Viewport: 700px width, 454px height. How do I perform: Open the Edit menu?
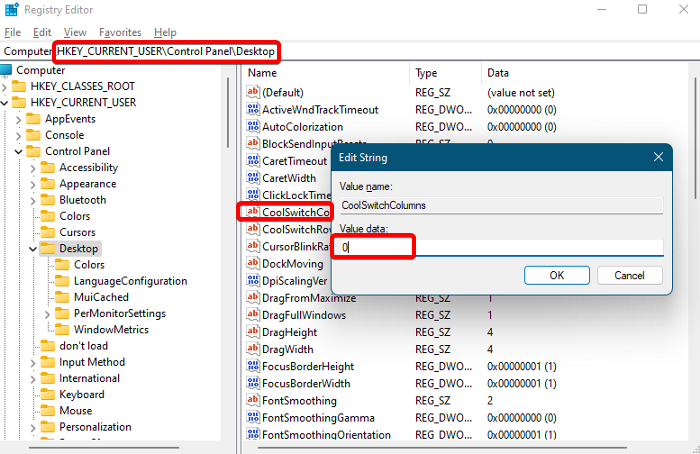[x=42, y=32]
